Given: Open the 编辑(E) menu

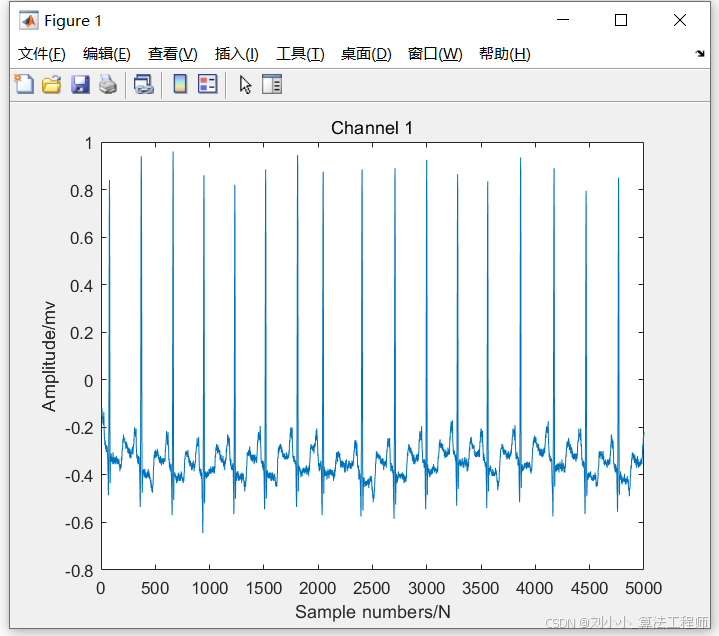Looking at the screenshot, I should (107, 54).
